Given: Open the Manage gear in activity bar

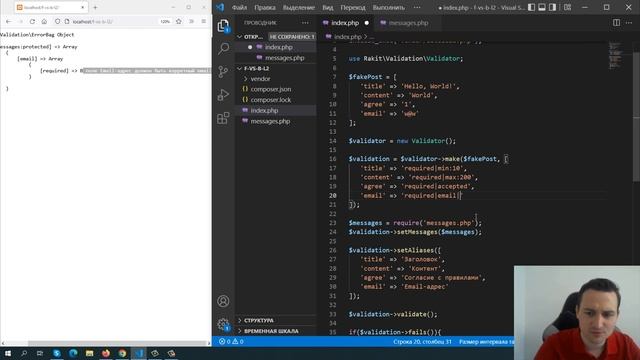Looking at the screenshot, I should click(x=223, y=324).
